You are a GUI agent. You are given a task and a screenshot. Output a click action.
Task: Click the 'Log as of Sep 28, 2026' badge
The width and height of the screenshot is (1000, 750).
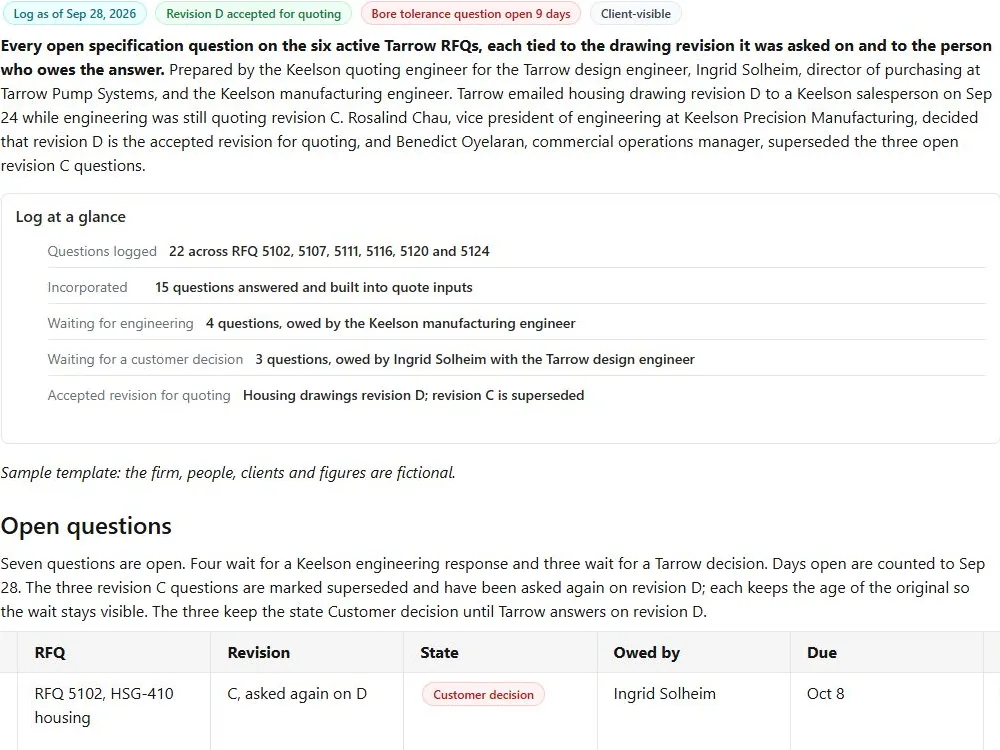[74, 13]
